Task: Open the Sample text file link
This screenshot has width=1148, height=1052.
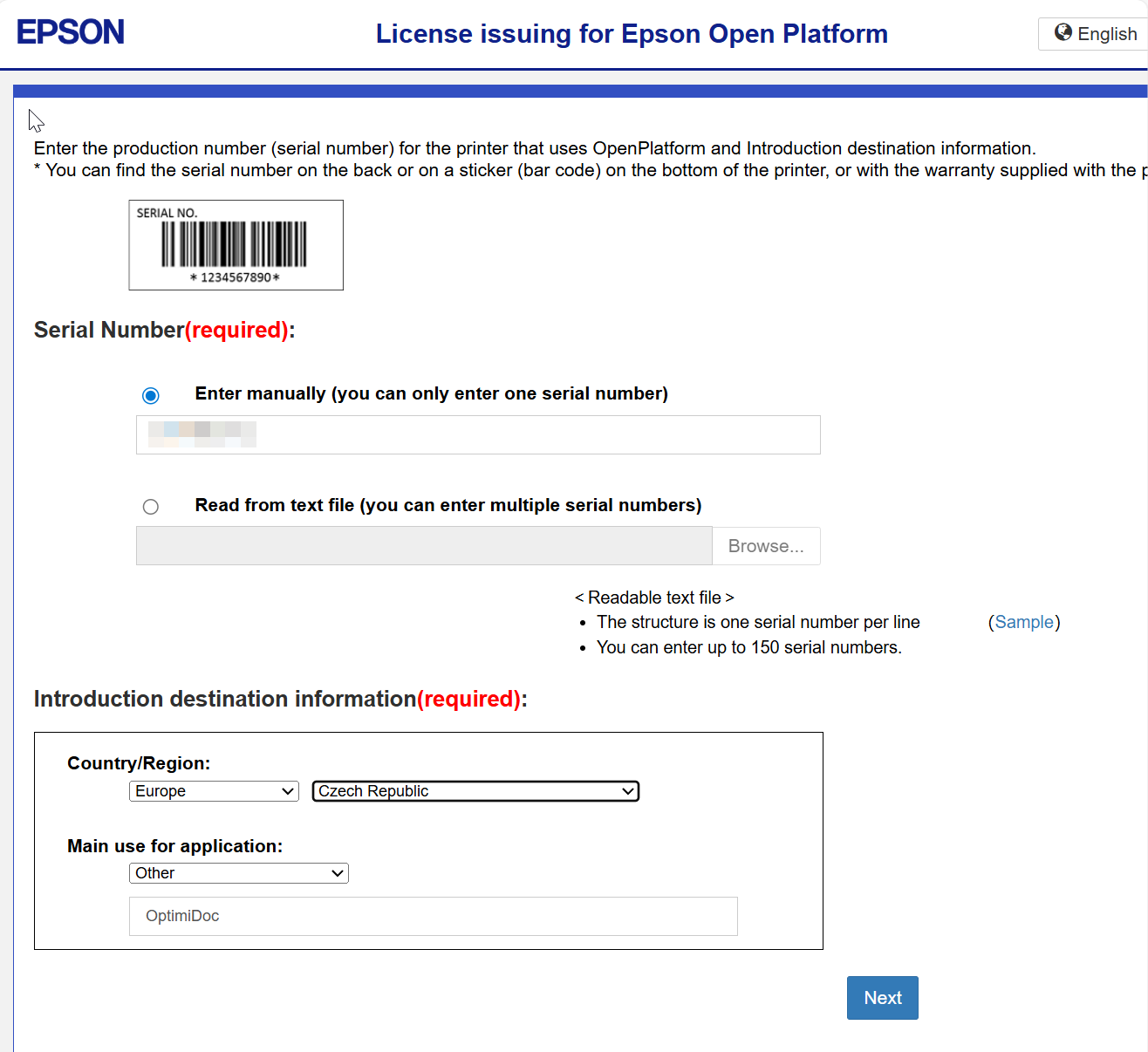Action: click(1024, 622)
